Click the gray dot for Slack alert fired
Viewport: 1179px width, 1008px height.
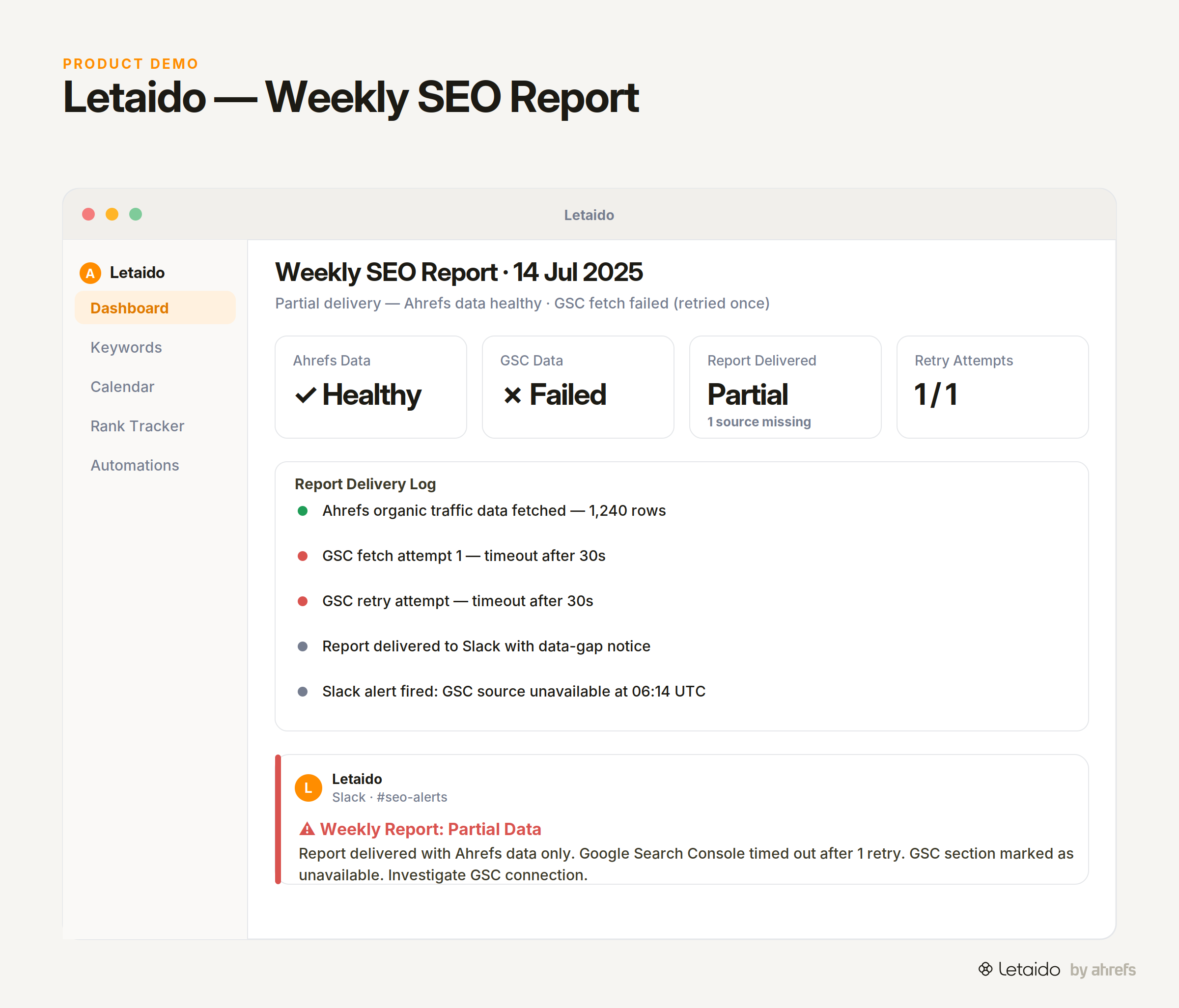point(303,692)
